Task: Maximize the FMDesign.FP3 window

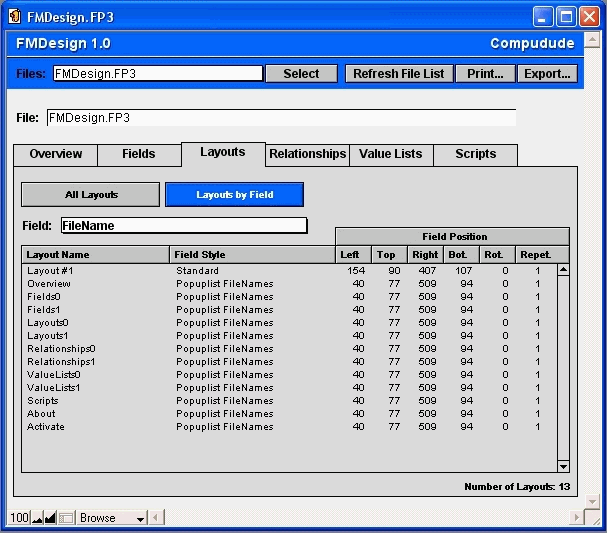Action: tap(566, 17)
